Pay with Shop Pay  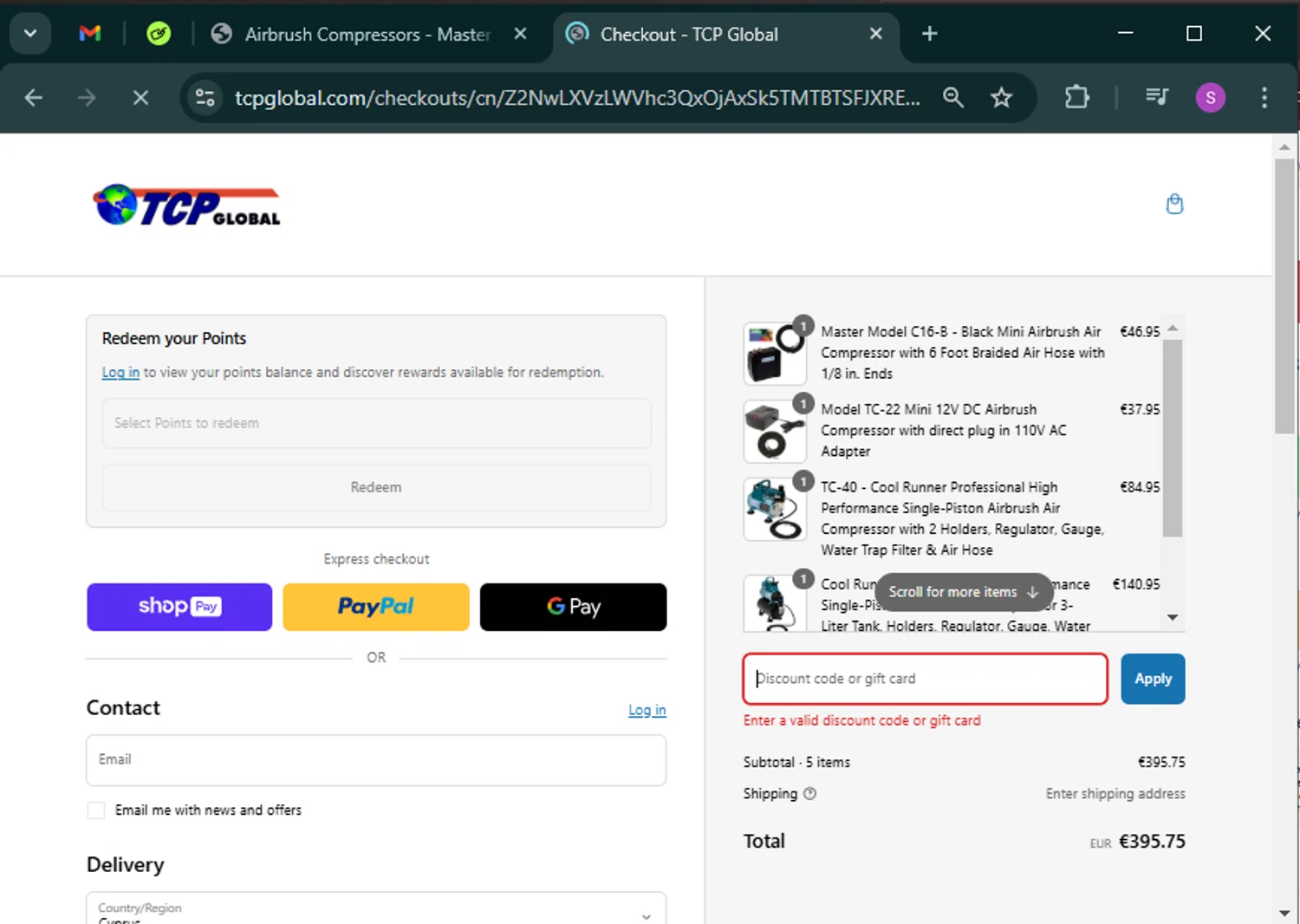[179, 607]
